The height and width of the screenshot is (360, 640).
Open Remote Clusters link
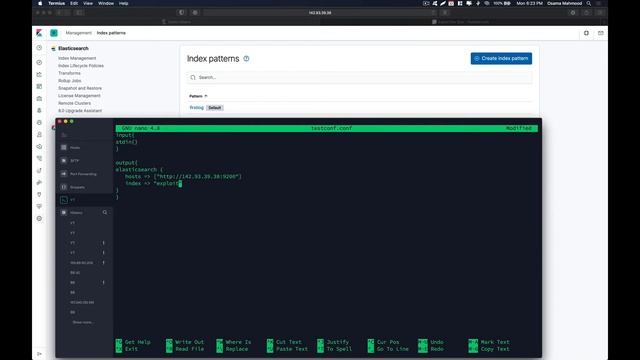pyautogui.click(x=74, y=103)
